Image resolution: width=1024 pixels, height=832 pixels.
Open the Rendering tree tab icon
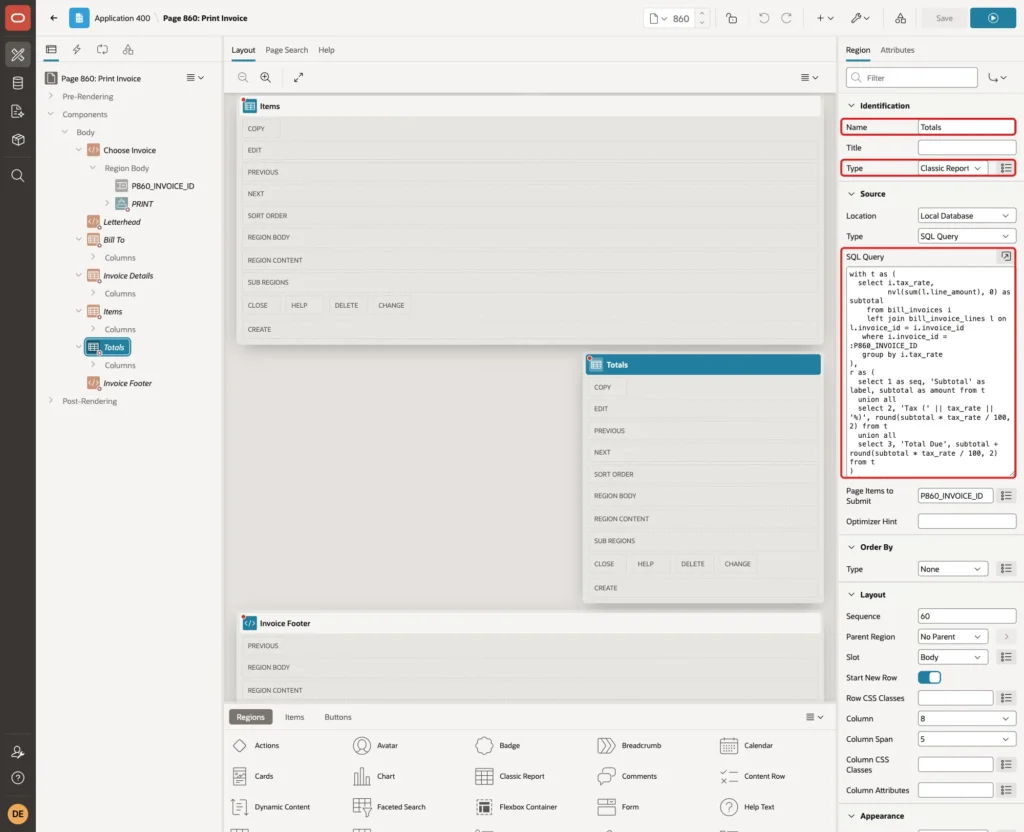coord(51,50)
